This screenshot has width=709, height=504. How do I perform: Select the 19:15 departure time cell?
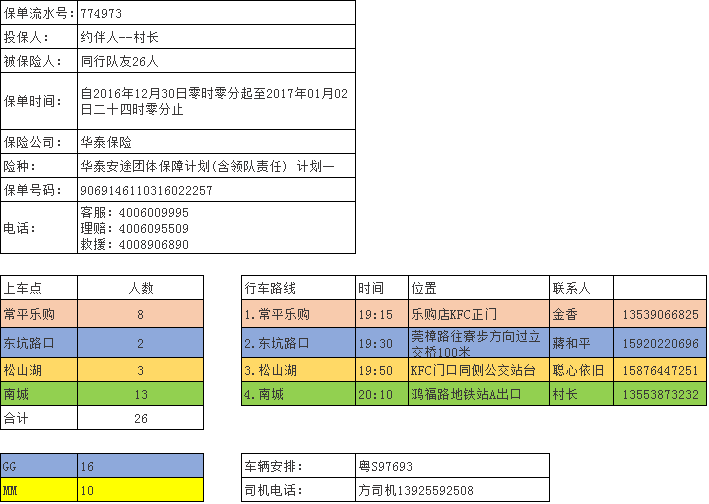pos(382,314)
